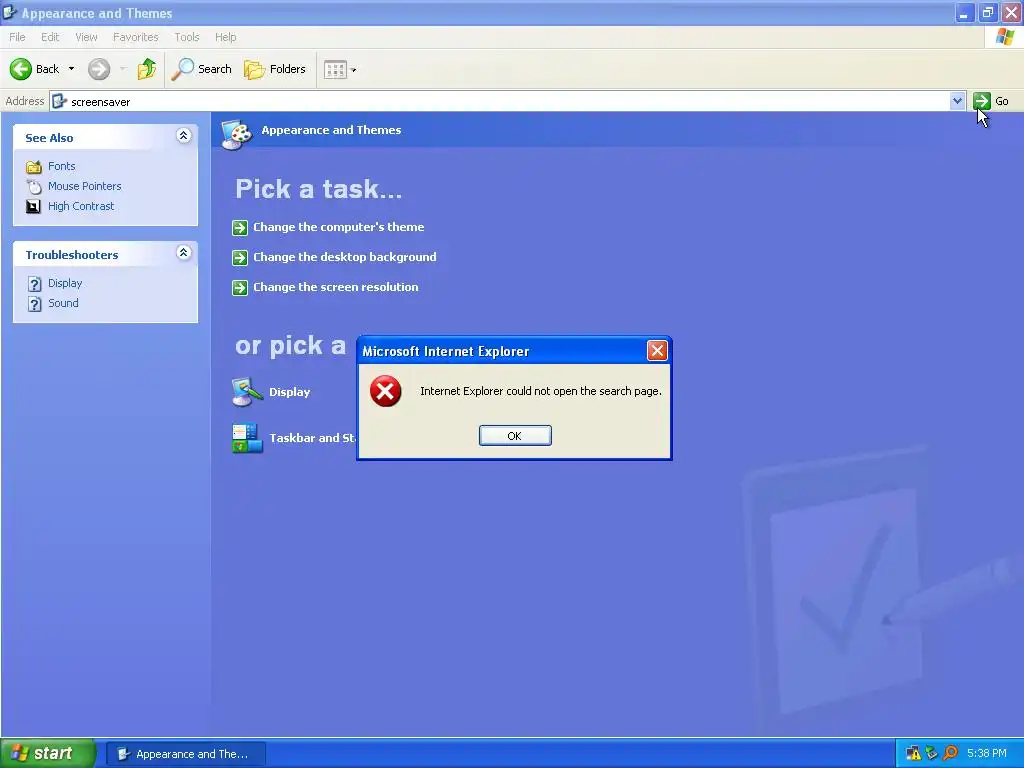Open the High Contrast link

pos(81,206)
